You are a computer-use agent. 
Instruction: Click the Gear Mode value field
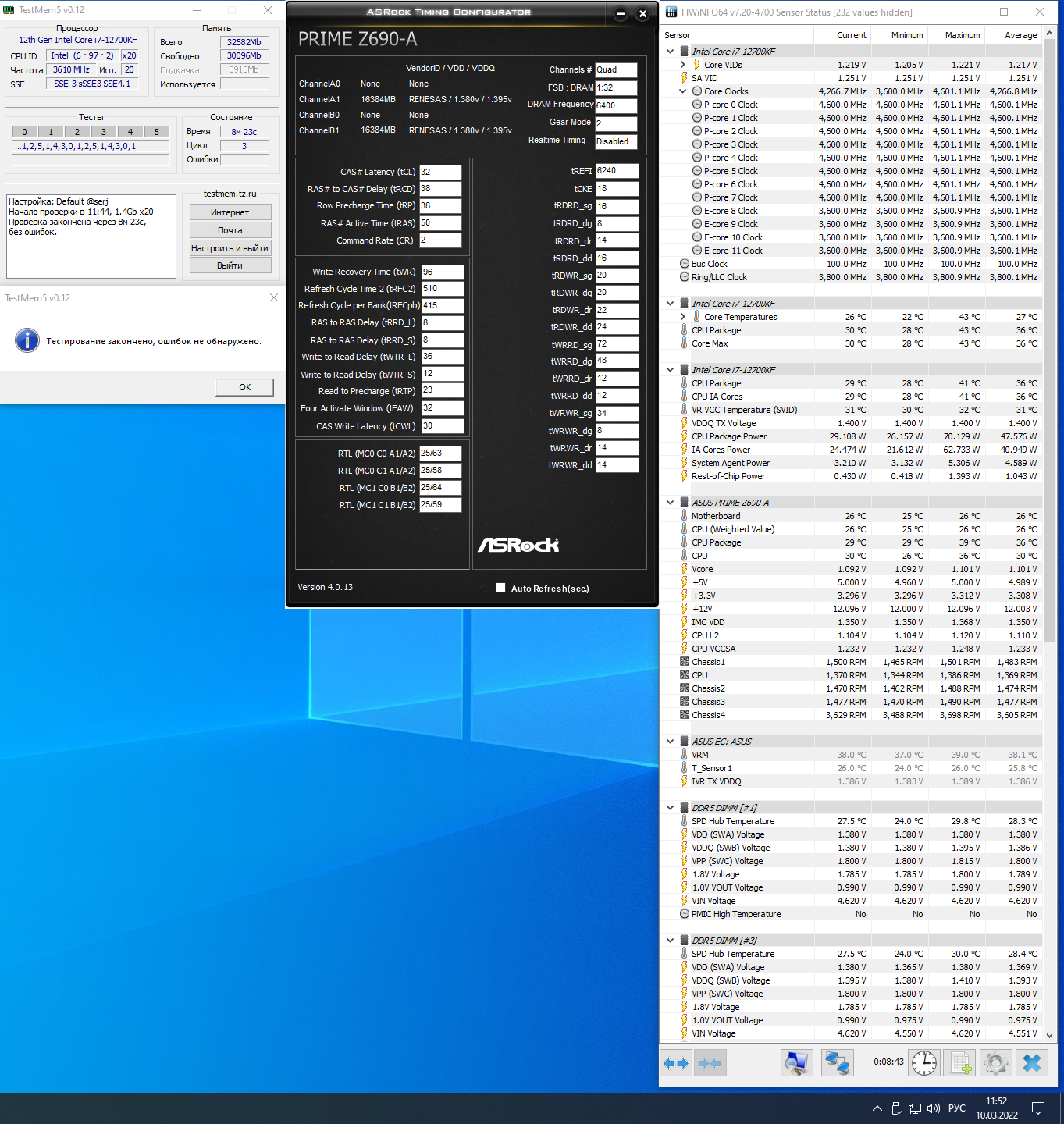point(616,123)
